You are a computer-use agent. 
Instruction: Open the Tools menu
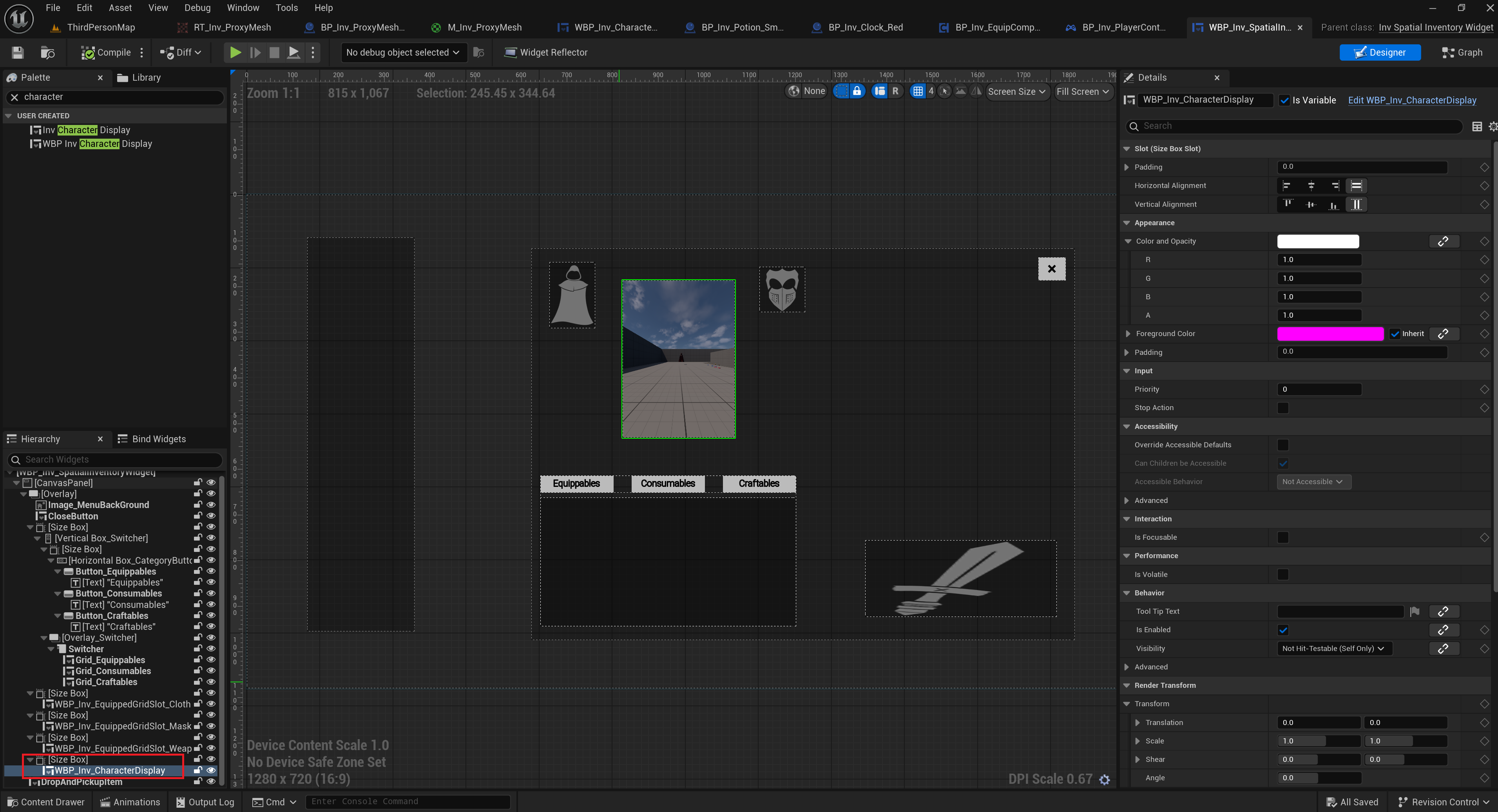pyautogui.click(x=286, y=7)
